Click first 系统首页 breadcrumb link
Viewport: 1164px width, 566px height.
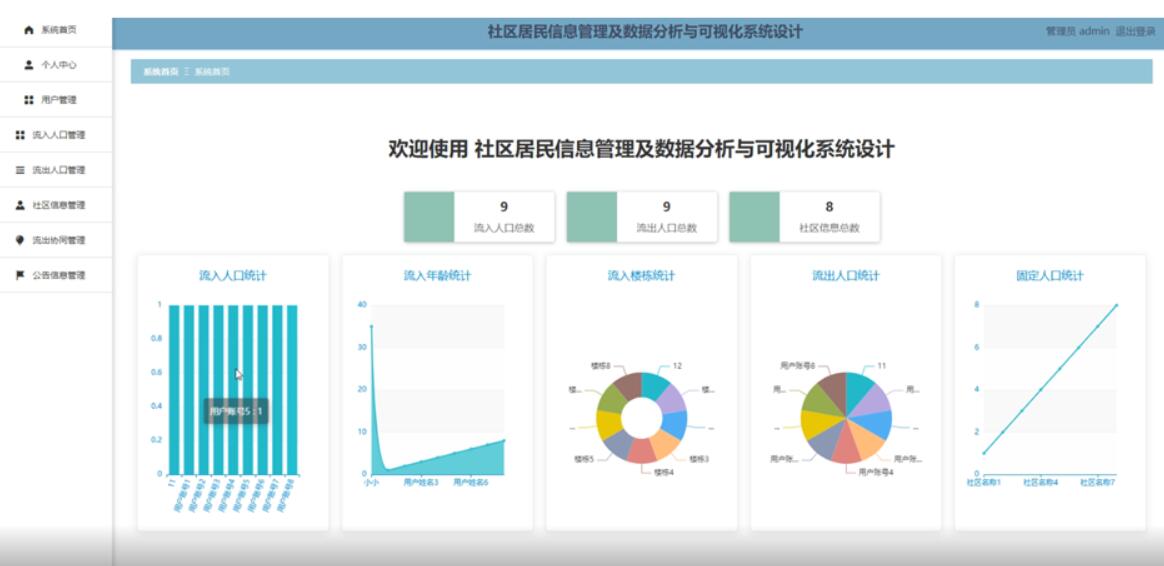[161, 72]
